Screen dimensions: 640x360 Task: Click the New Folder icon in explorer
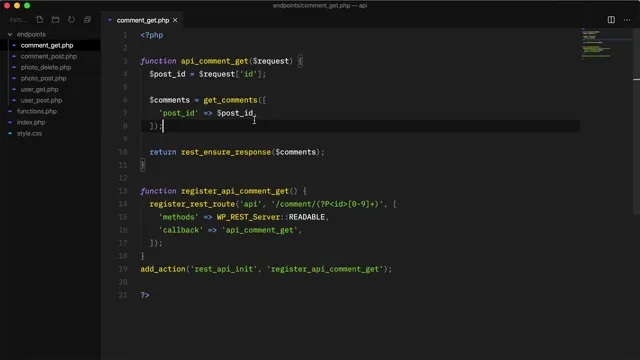click(56, 20)
